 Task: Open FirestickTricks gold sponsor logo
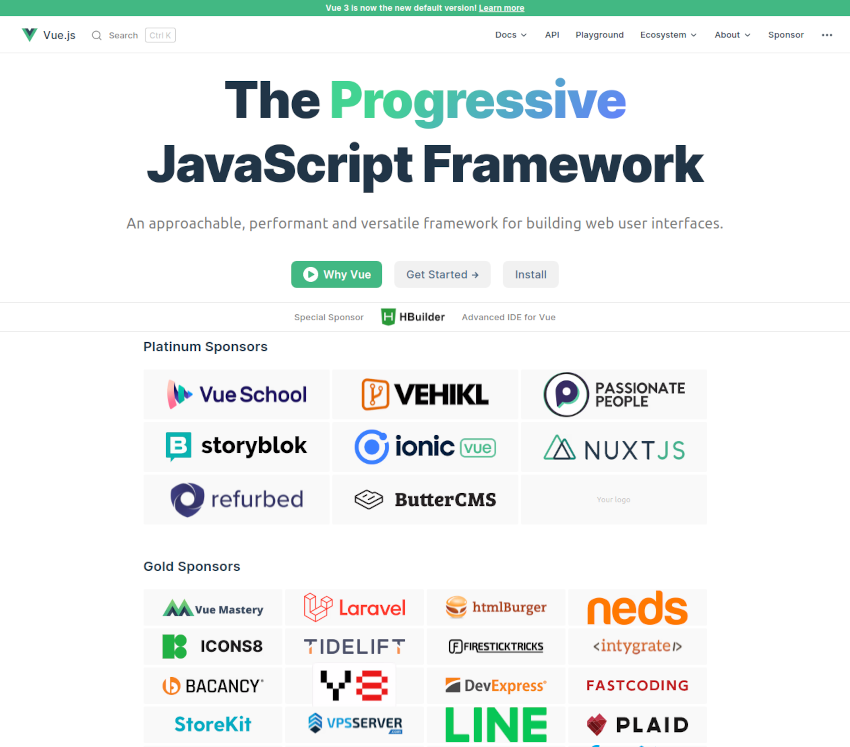click(x=496, y=646)
